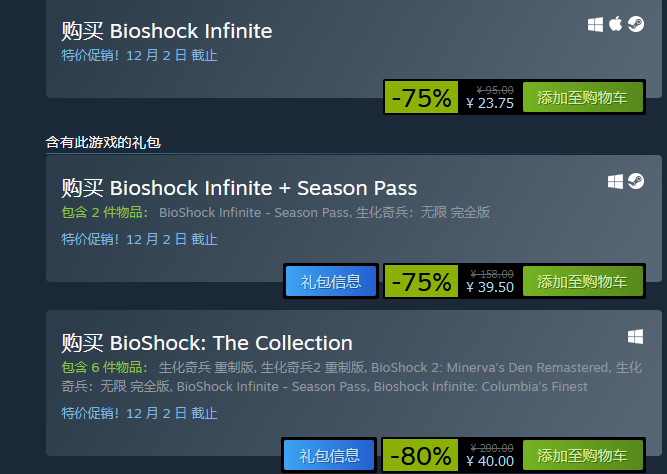Viewport: 667px width, 474px height.
Task: Click SteamOS icon on Bioshock Infinite box
Action: click(x=636, y=24)
